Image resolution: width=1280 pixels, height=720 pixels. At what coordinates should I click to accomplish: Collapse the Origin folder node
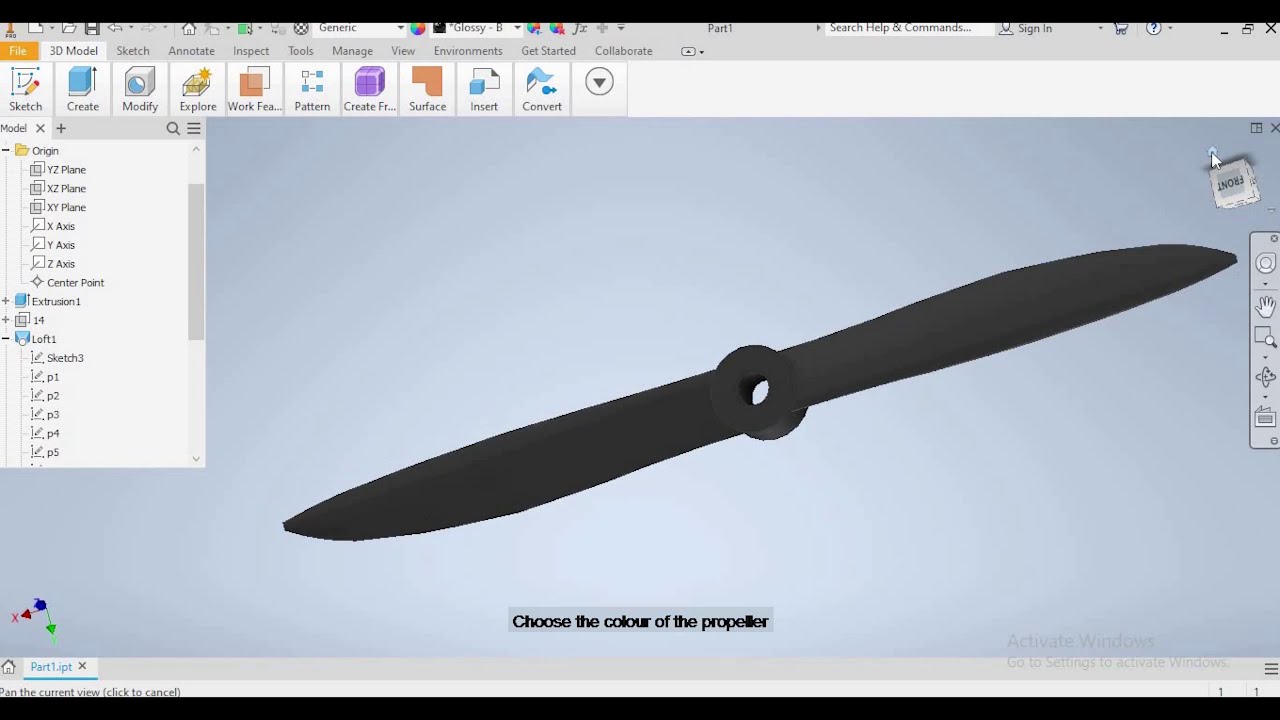point(6,150)
